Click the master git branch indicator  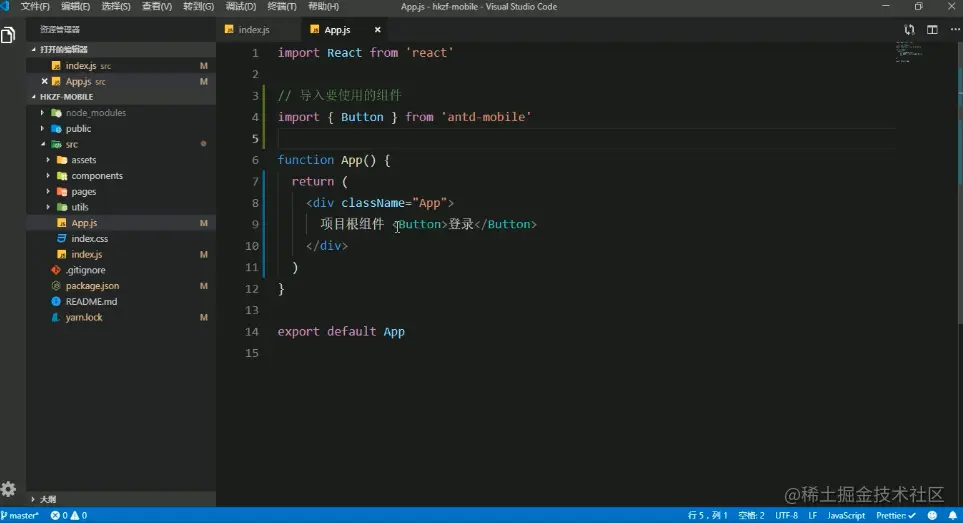tap(20, 516)
